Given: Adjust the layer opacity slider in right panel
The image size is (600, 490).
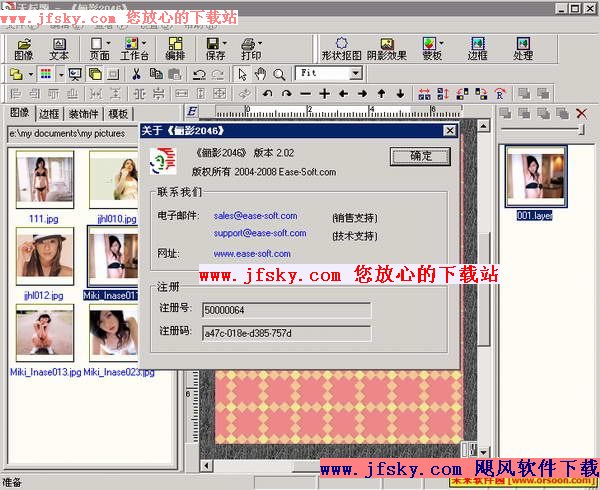Looking at the screenshot, I should (581, 130).
